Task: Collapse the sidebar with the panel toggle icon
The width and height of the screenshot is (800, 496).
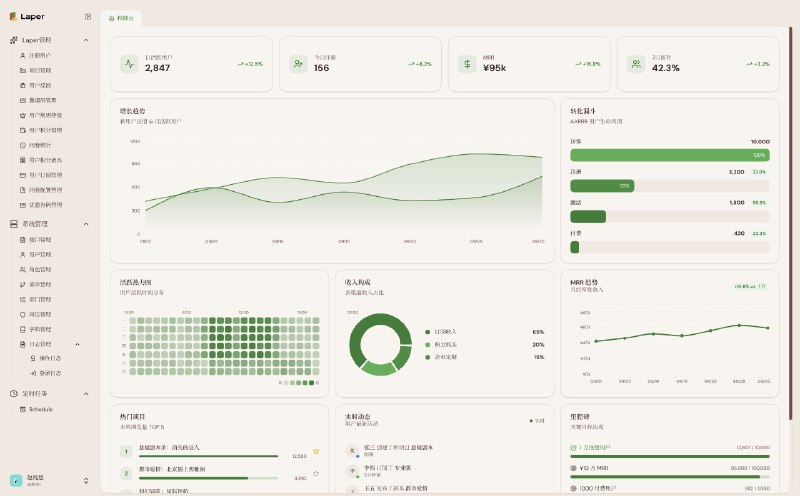Action: tap(88, 17)
